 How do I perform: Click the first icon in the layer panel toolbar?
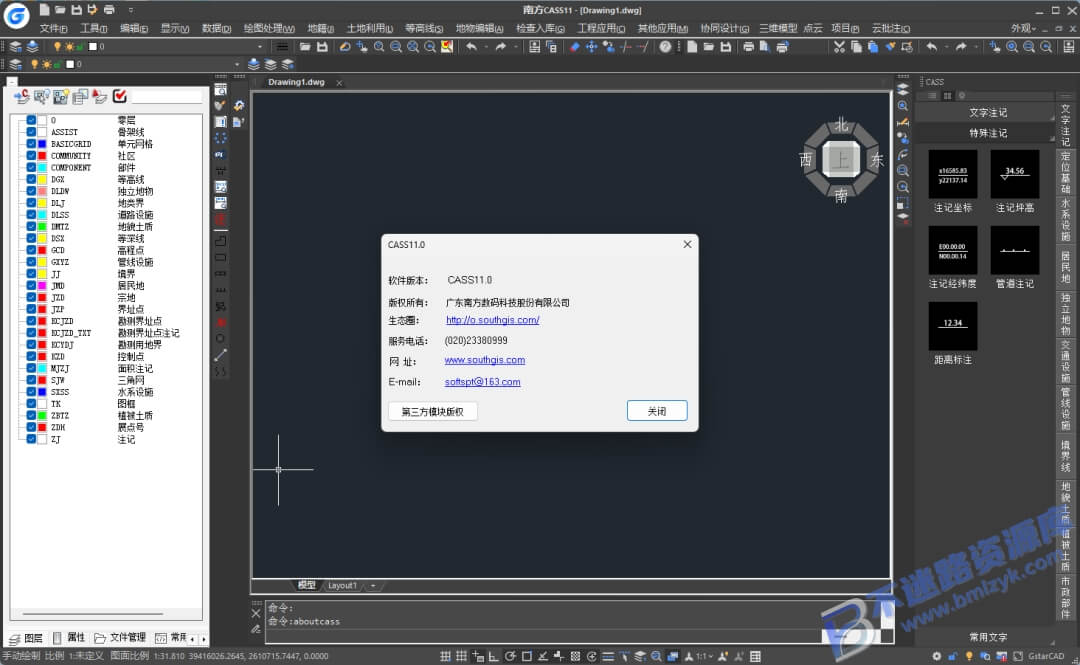(21, 96)
